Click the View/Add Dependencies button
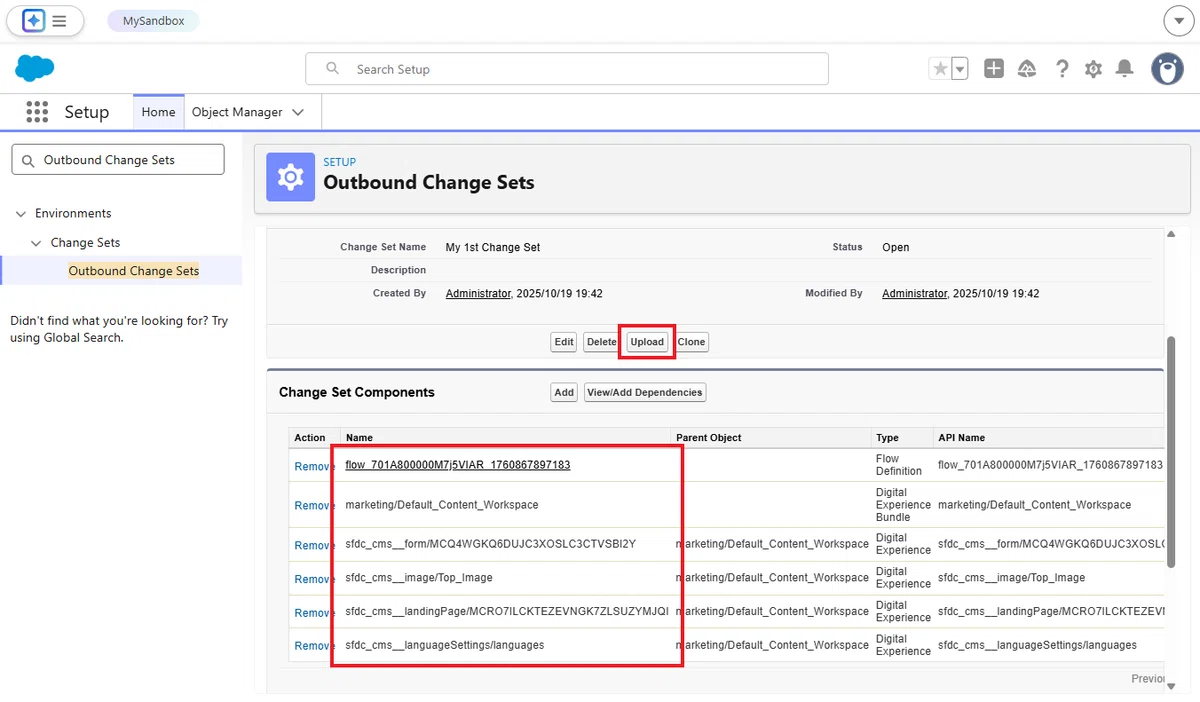 point(645,392)
